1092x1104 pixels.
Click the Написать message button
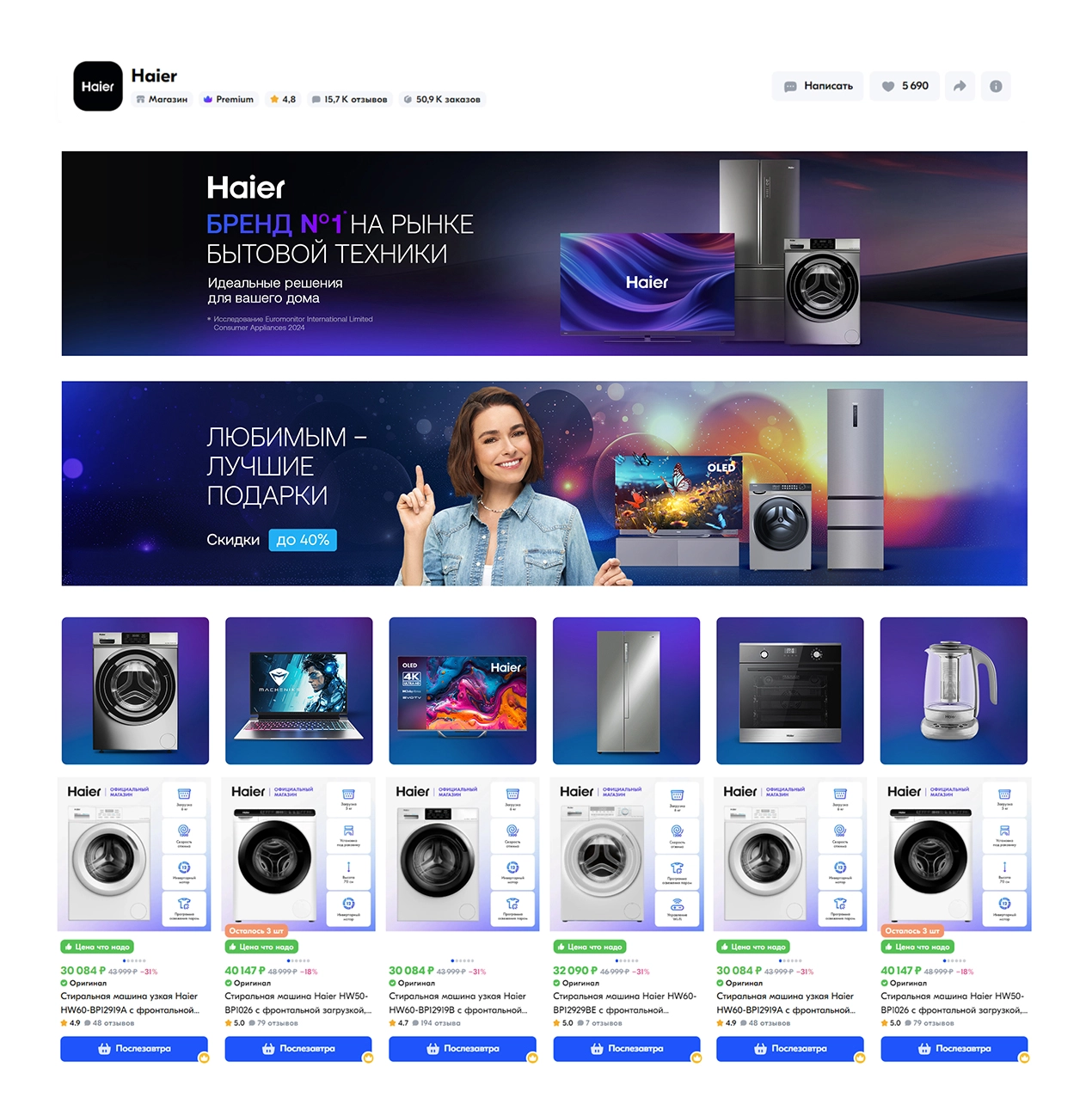point(818,86)
